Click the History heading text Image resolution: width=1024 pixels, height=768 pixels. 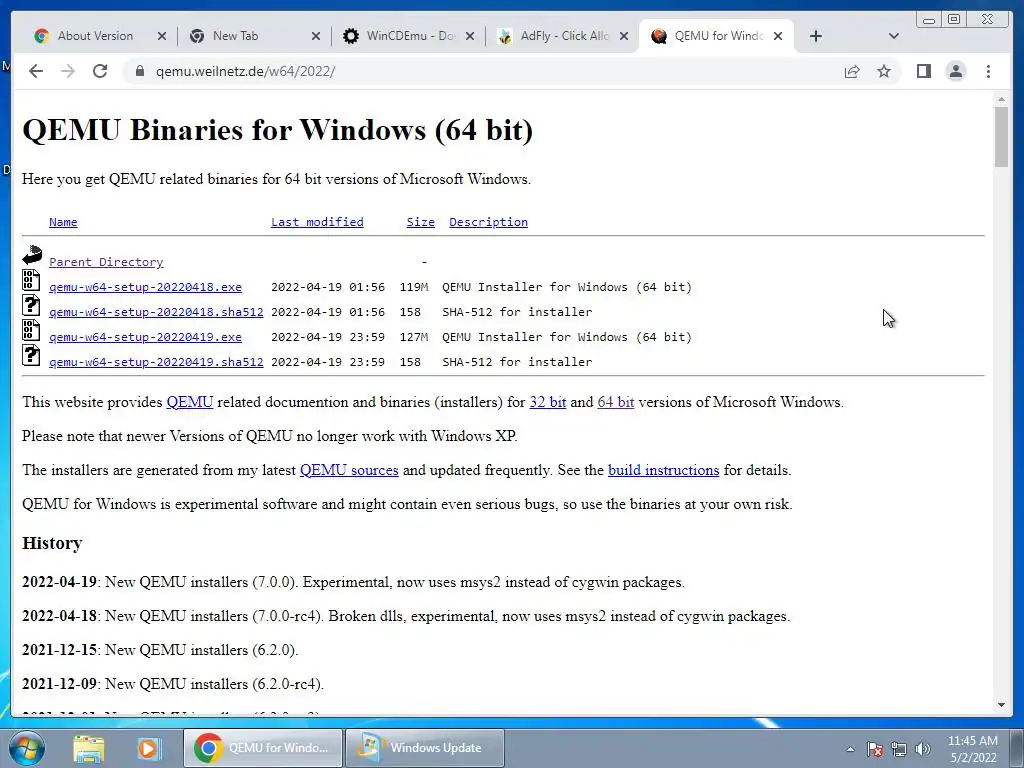[52, 543]
